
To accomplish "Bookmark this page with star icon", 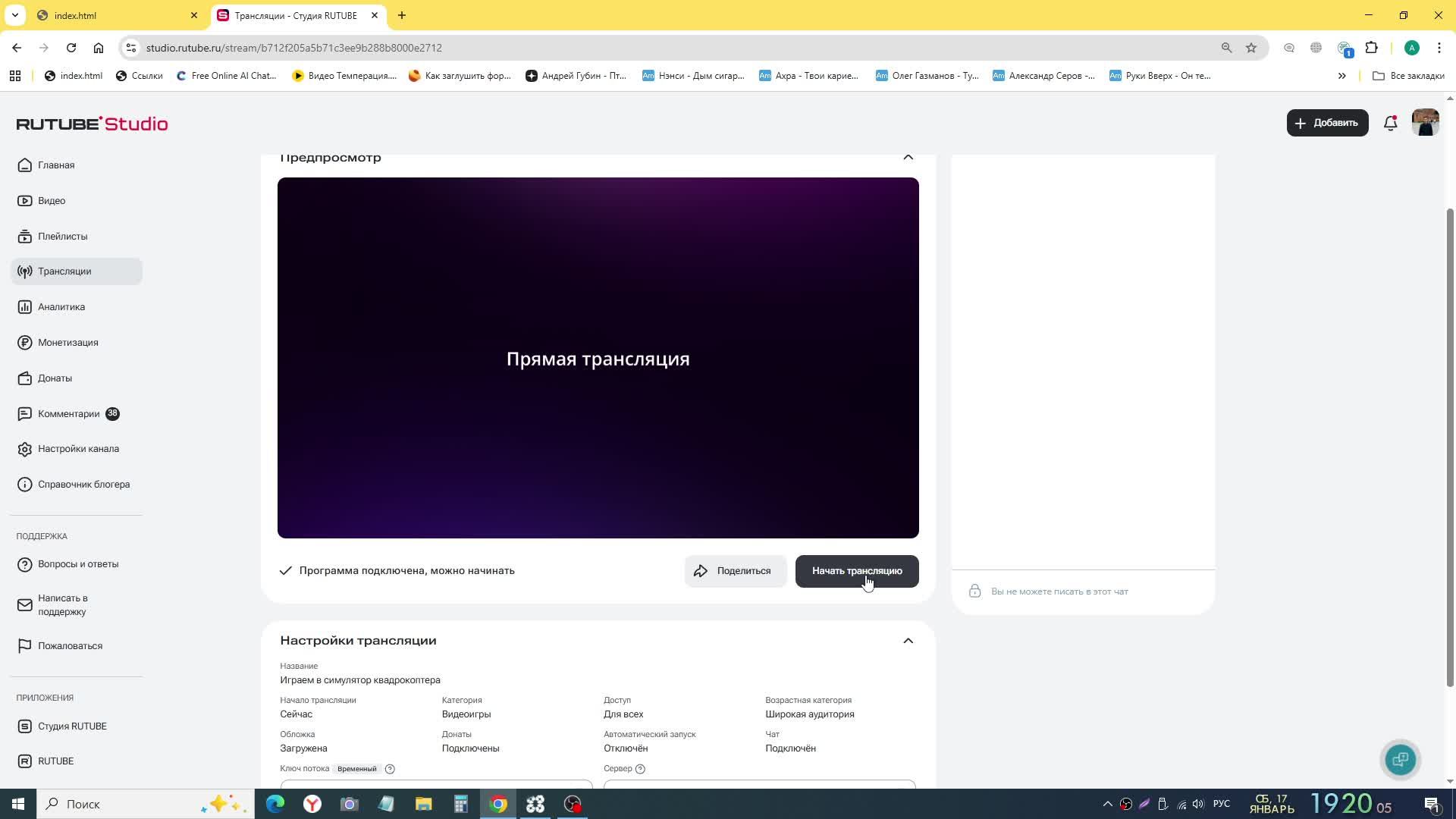I will click(x=1251, y=48).
